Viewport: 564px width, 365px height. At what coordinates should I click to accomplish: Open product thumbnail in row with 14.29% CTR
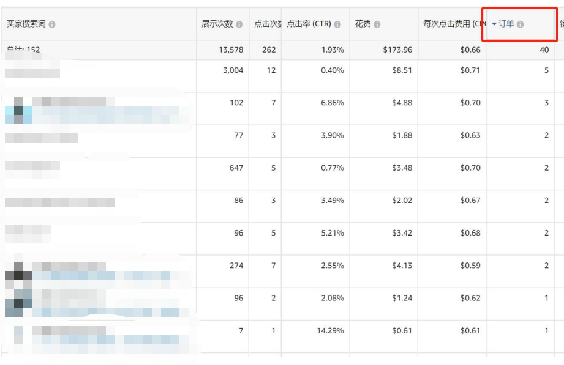coord(18,335)
